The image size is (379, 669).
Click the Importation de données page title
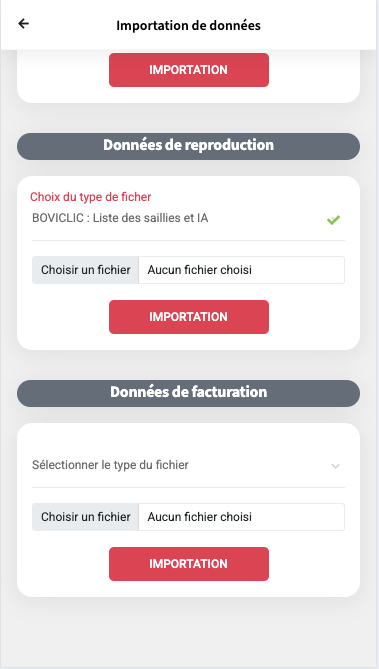point(188,25)
